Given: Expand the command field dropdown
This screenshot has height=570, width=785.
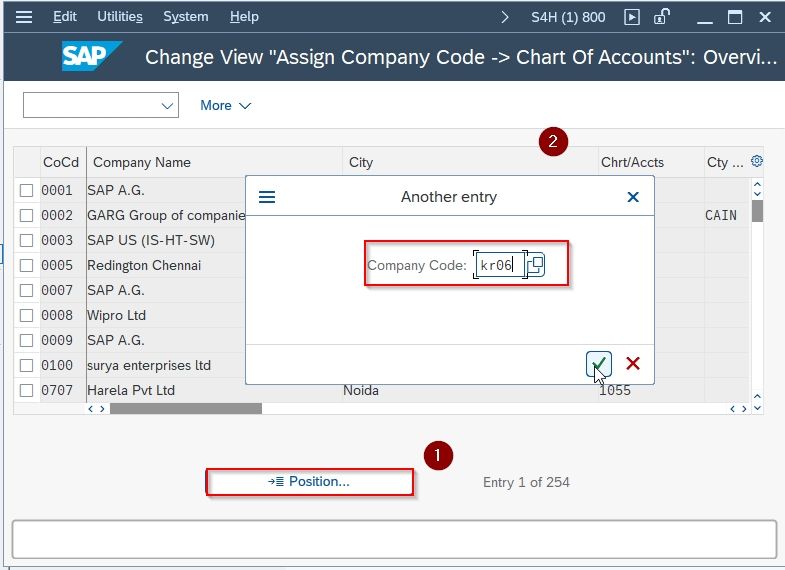Looking at the screenshot, I should coord(167,106).
